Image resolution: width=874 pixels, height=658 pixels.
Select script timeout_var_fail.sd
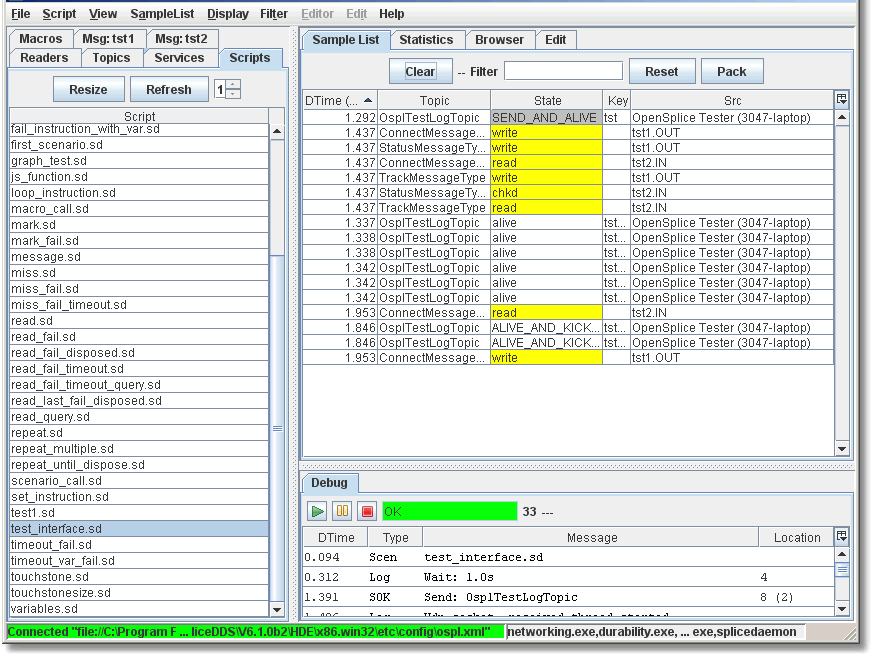click(139, 560)
